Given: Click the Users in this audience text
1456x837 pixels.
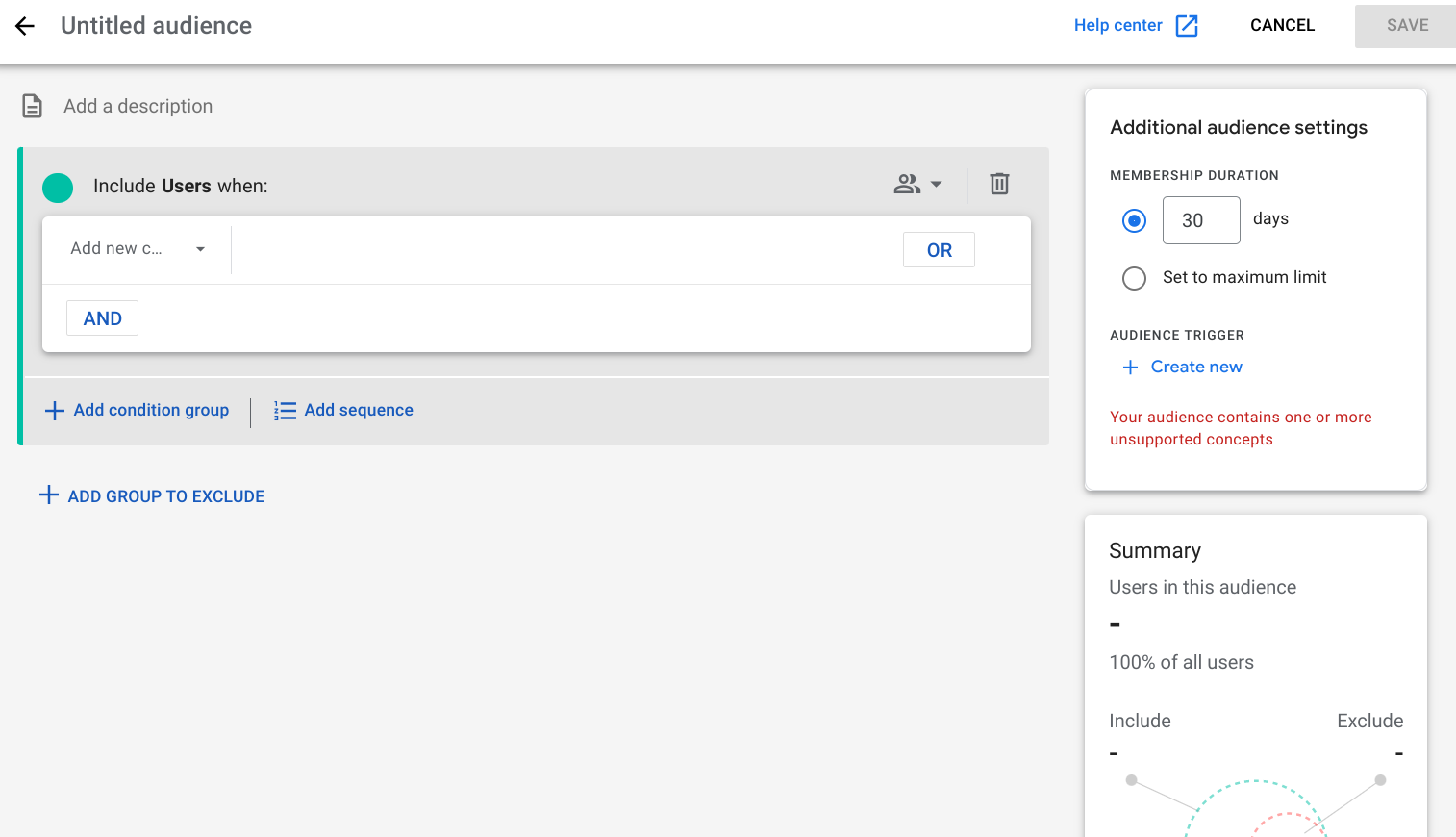Looking at the screenshot, I should coord(1203,588).
